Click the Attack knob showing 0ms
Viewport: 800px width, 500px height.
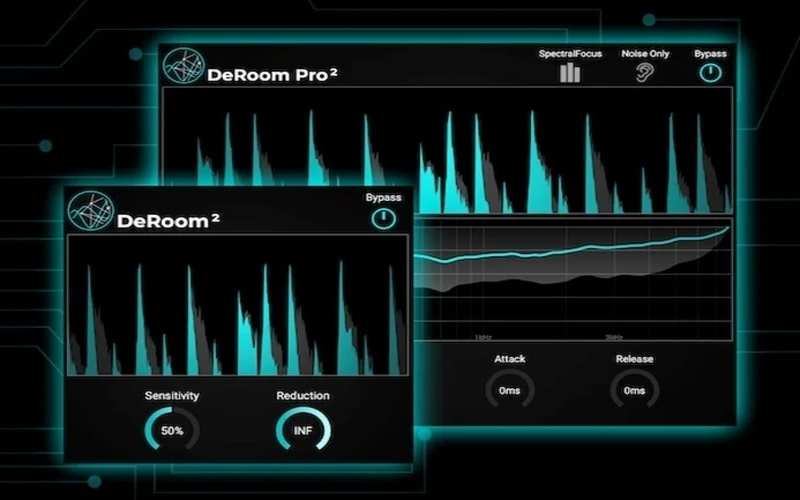pos(509,390)
